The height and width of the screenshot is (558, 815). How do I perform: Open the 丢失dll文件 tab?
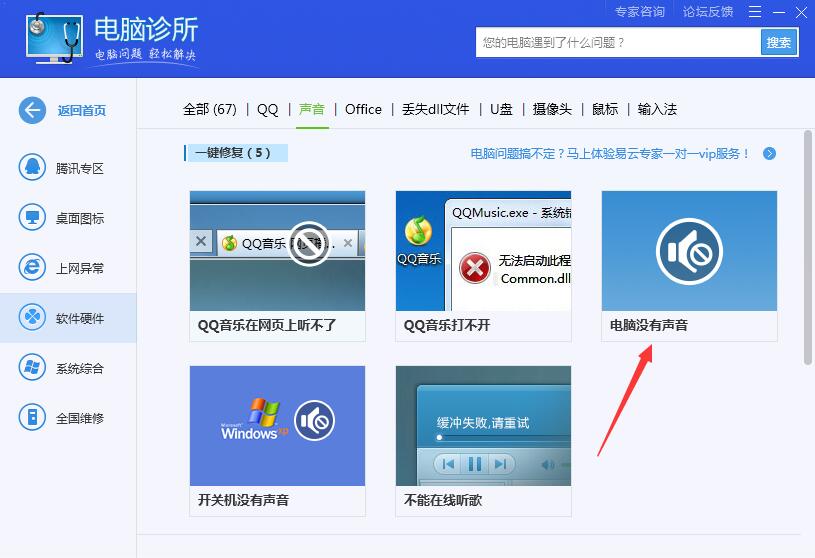click(x=436, y=110)
